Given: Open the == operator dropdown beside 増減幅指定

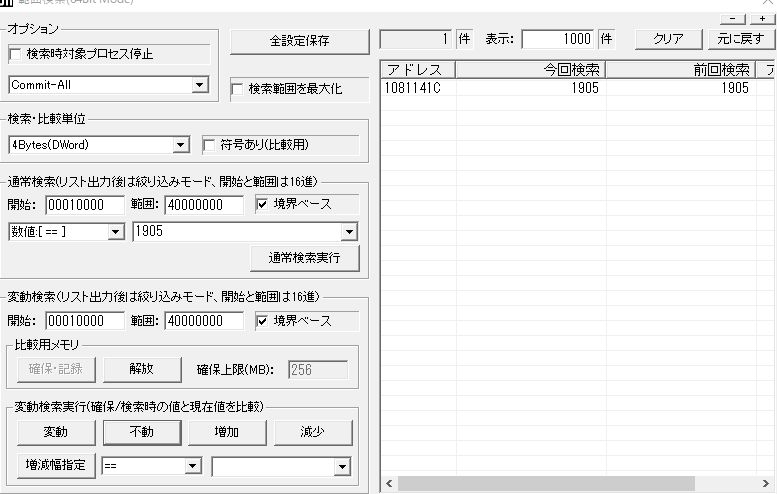Looking at the screenshot, I should coord(193,466).
